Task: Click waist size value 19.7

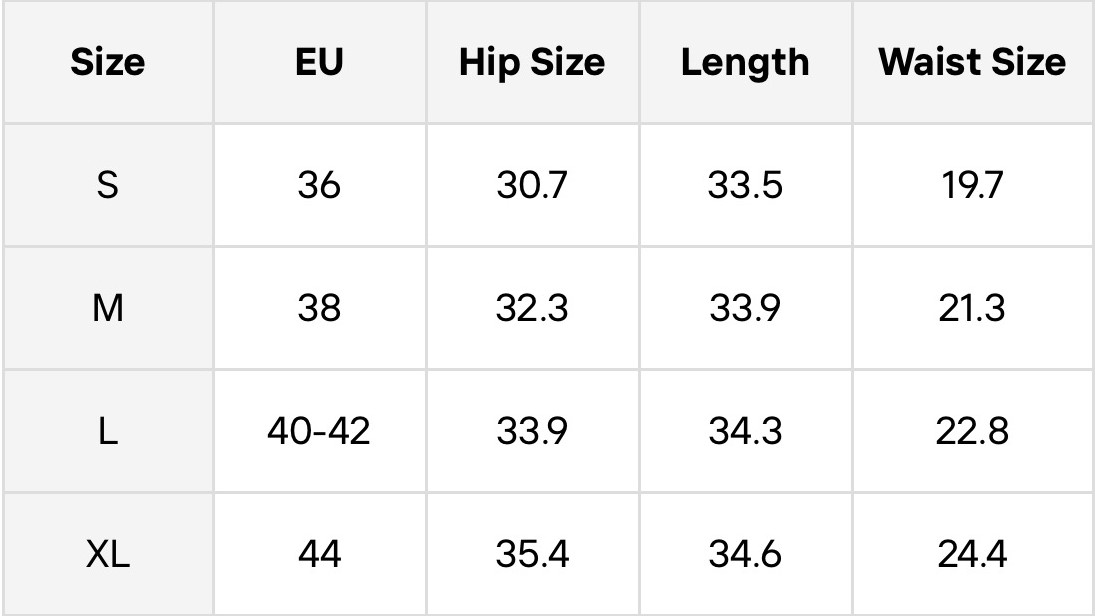Action: coord(972,185)
